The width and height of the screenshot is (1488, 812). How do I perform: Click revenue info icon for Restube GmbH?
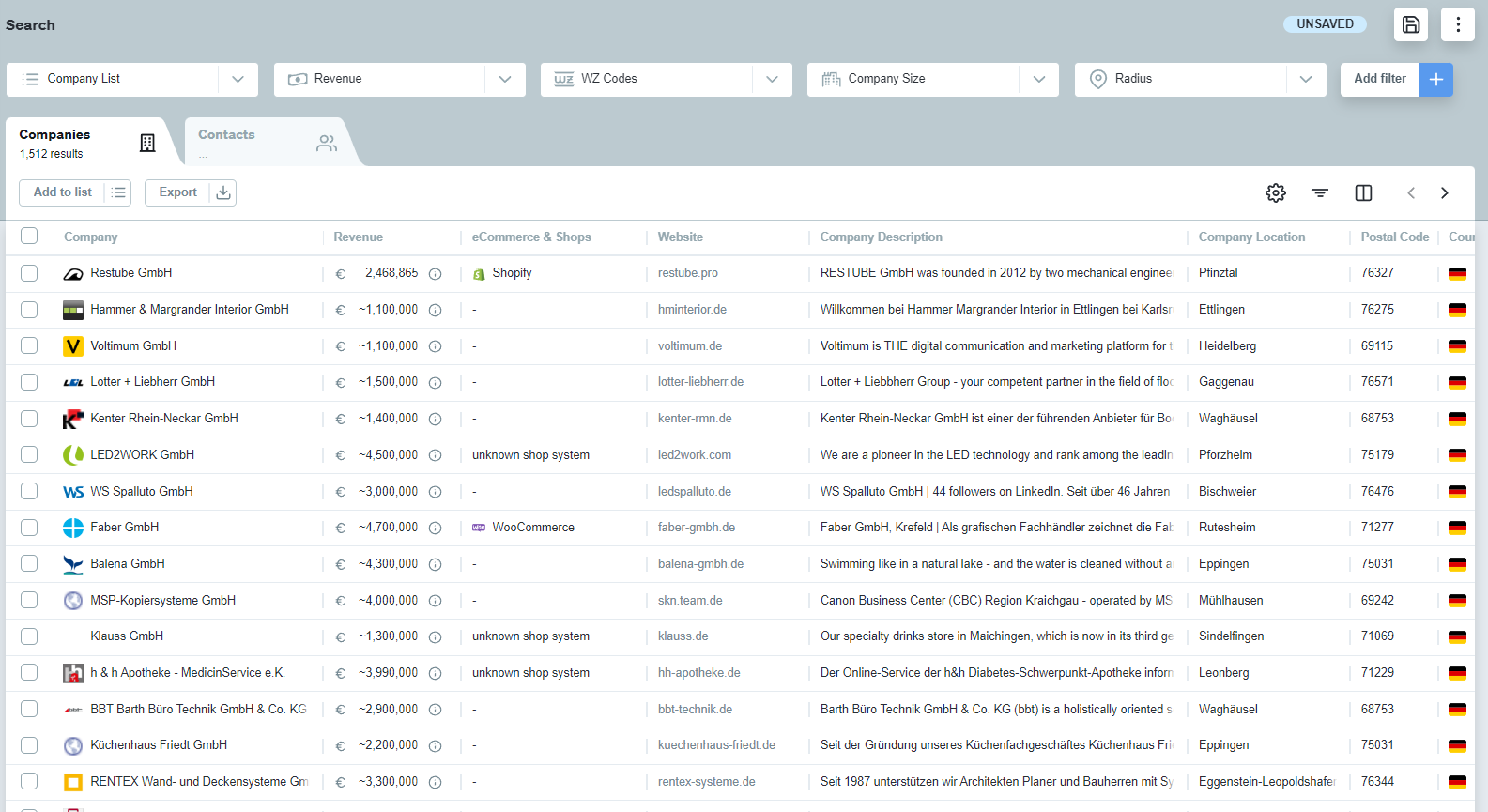pos(436,274)
